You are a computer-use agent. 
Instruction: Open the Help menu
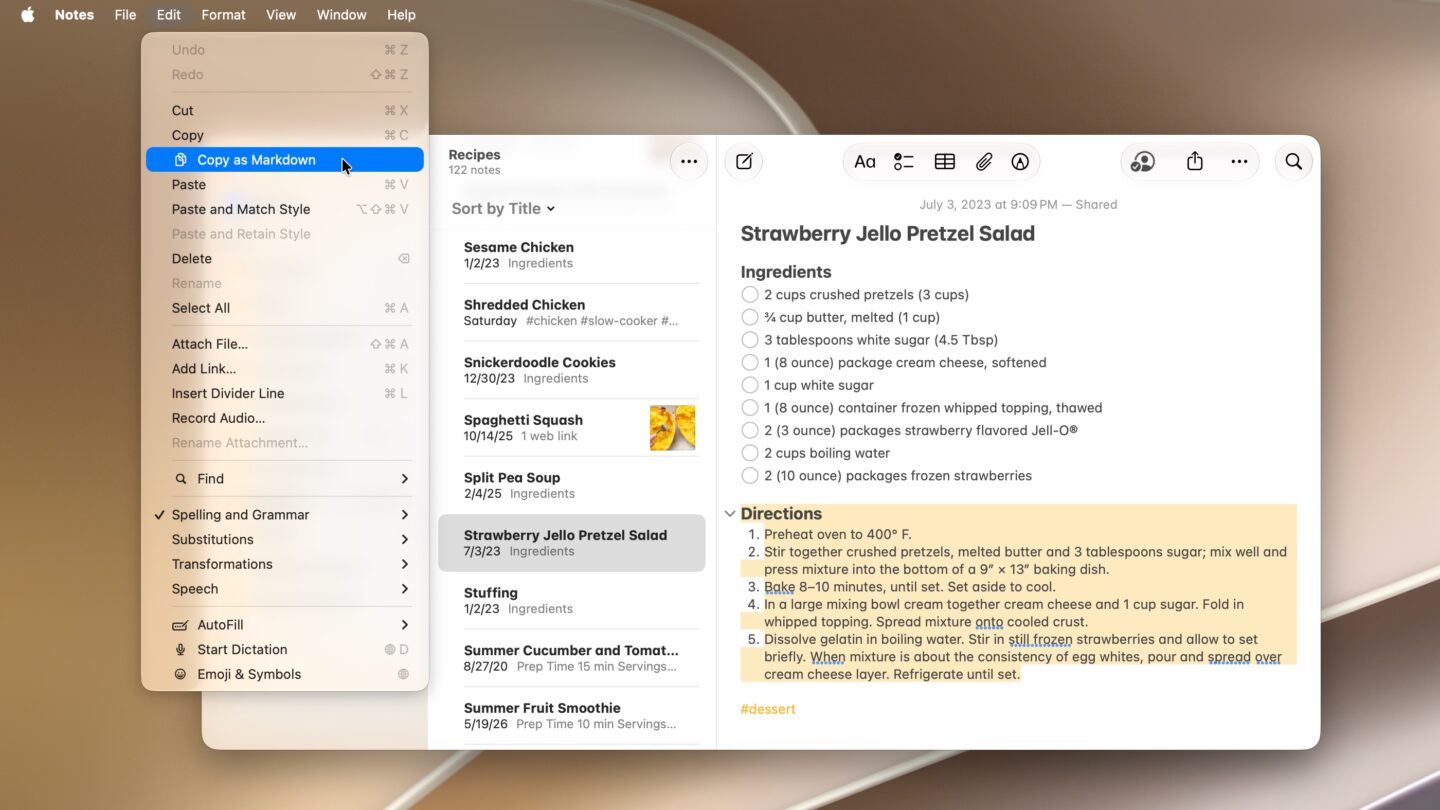tap(401, 15)
